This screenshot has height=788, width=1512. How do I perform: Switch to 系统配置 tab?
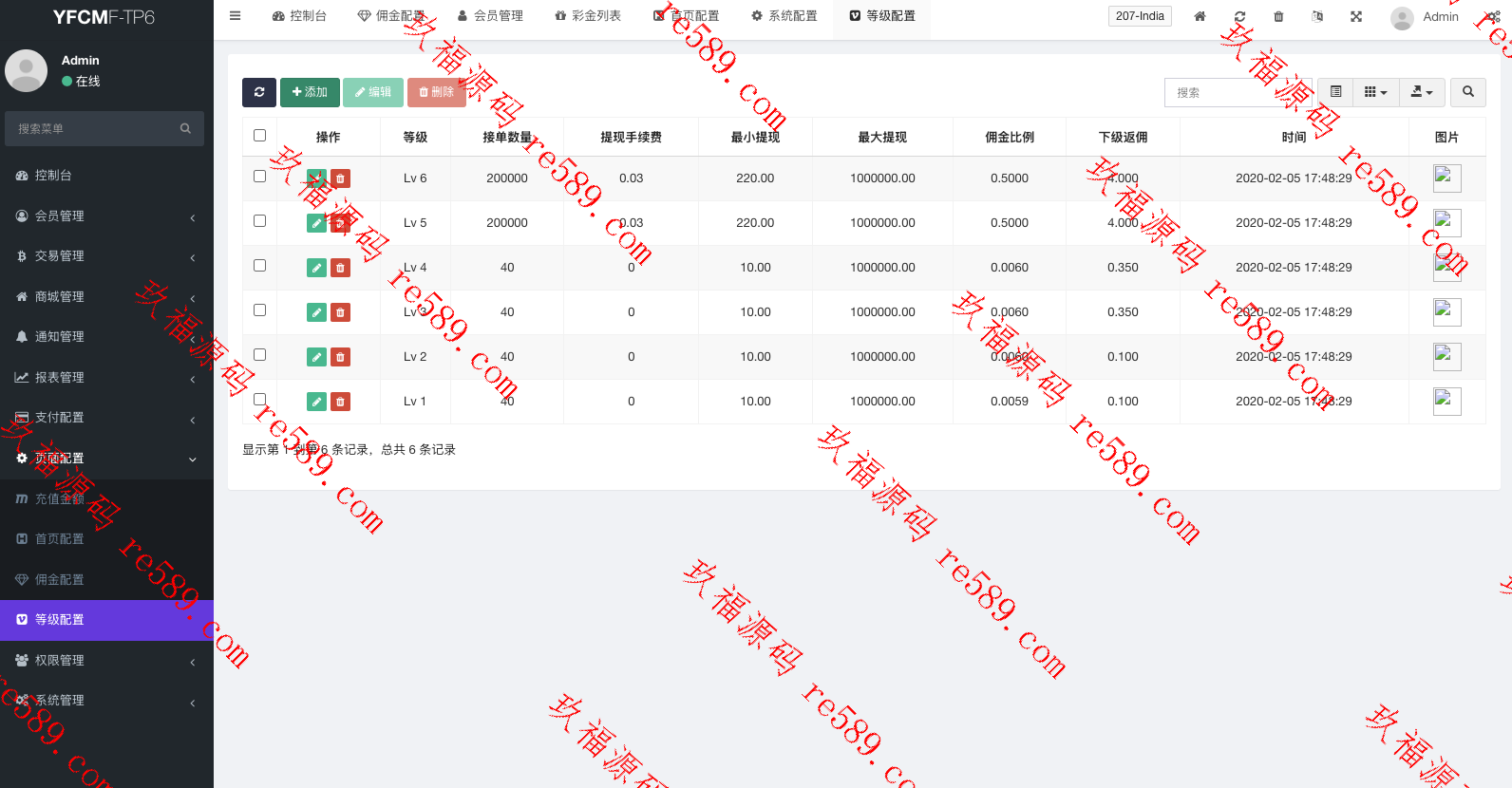784,16
